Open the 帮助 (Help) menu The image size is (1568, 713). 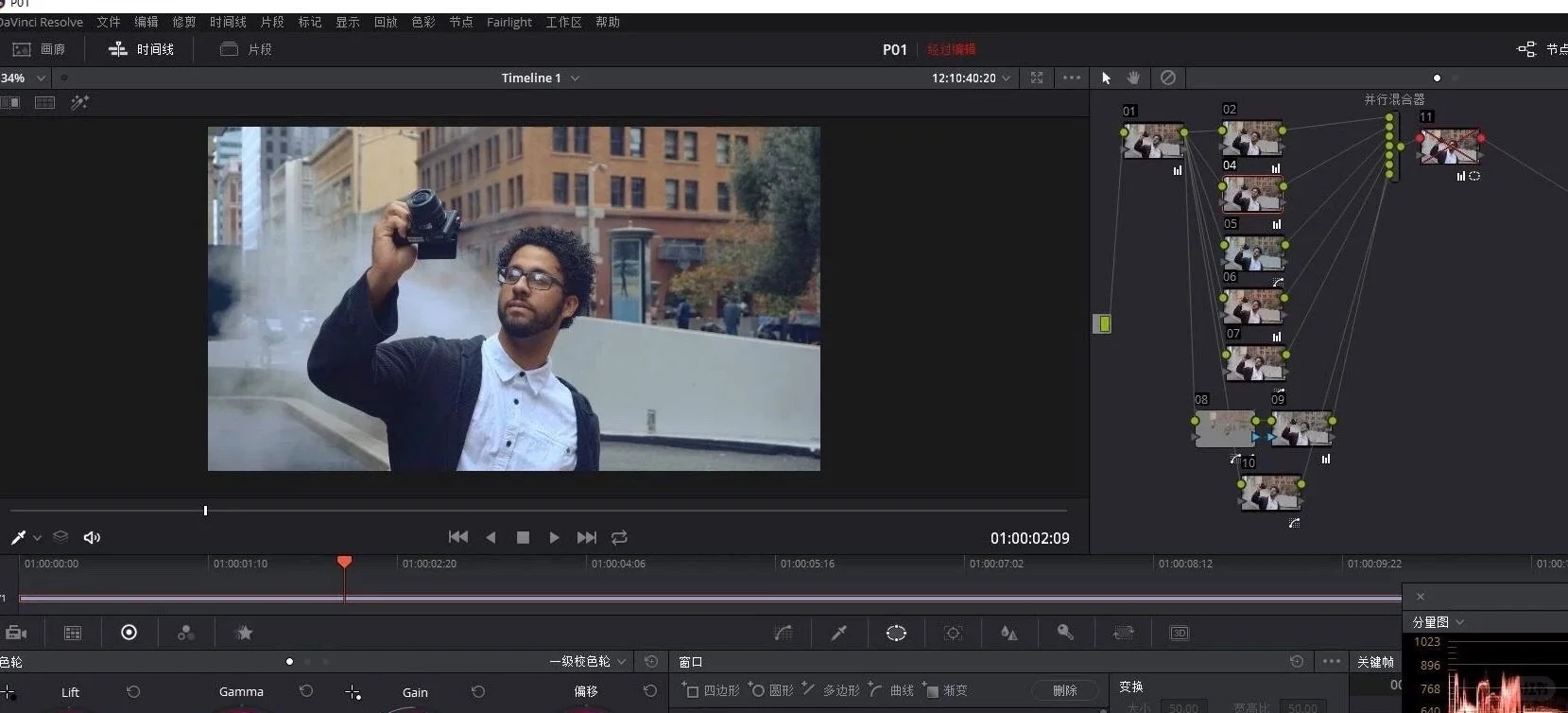[608, 22]
